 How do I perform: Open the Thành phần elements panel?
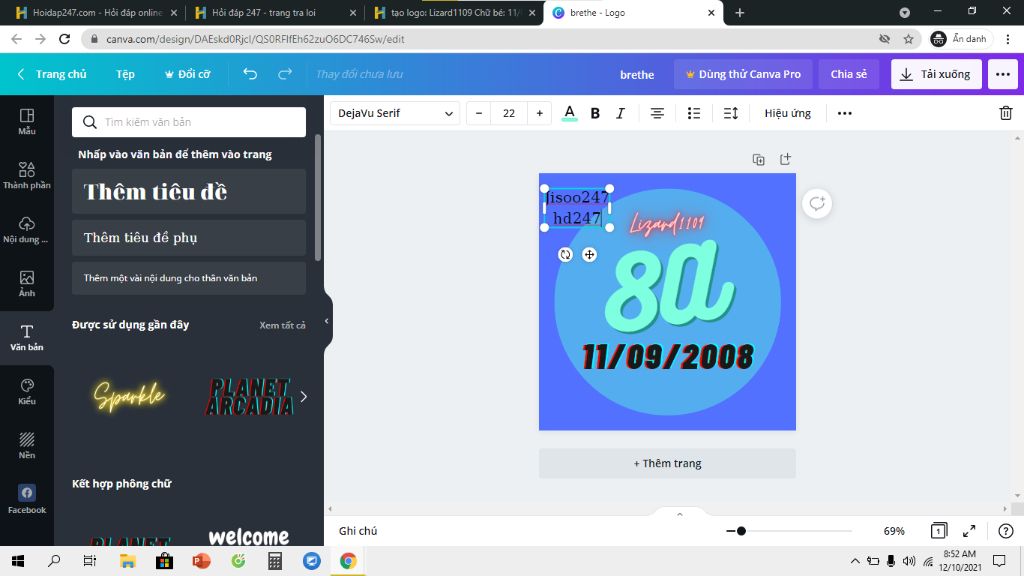tap(27, 175)
